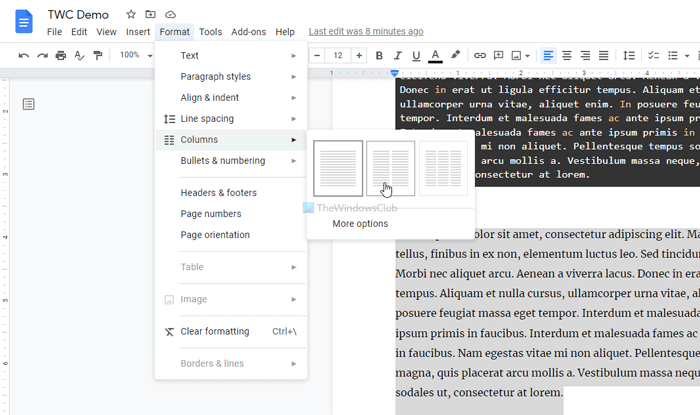Toggle bold formatting
The width and height of the screenshot is (700, 415).
pos(379,55)
